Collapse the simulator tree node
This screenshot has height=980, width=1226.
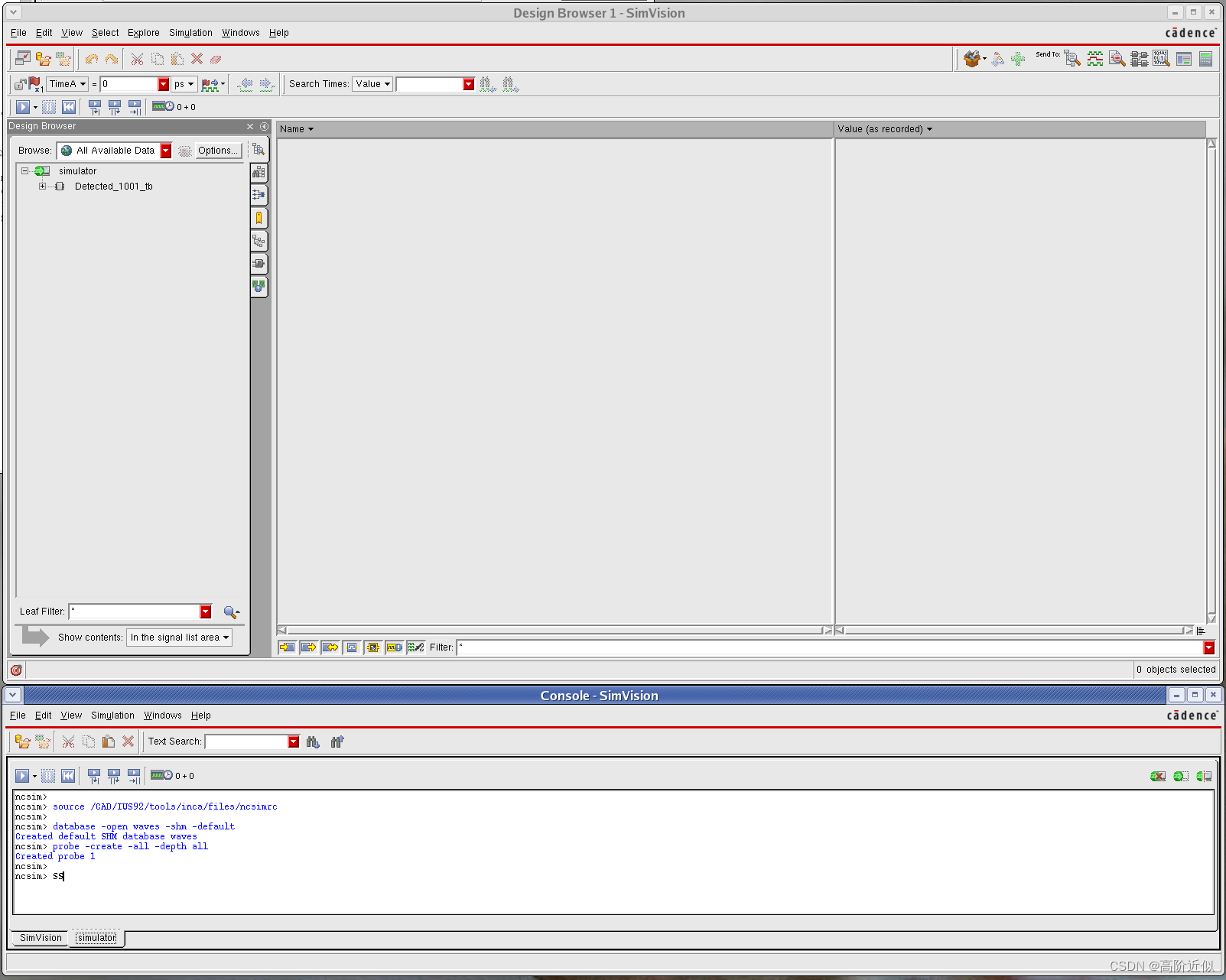pos(24,171)
